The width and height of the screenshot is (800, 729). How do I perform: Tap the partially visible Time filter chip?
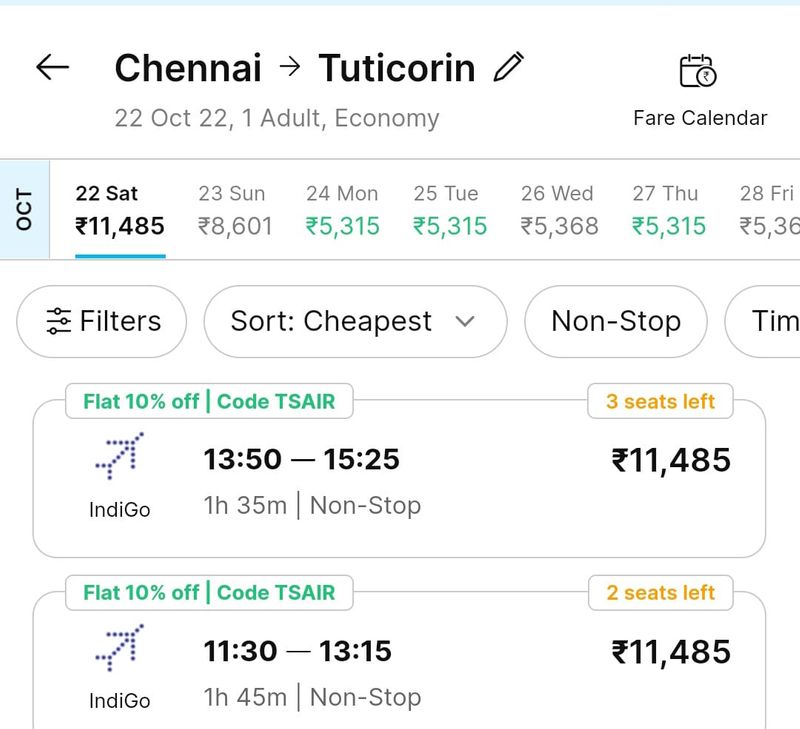(771, 321)
